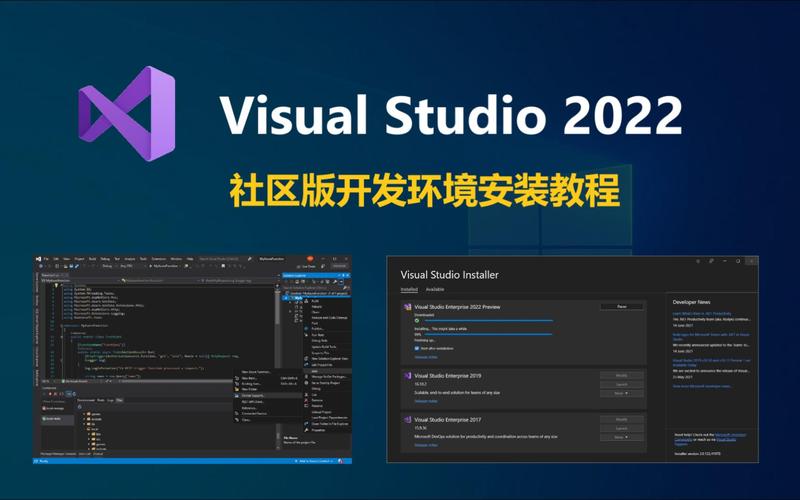
Task: Open Package Manager Console bottom tab
Action: tap(58, 454)
